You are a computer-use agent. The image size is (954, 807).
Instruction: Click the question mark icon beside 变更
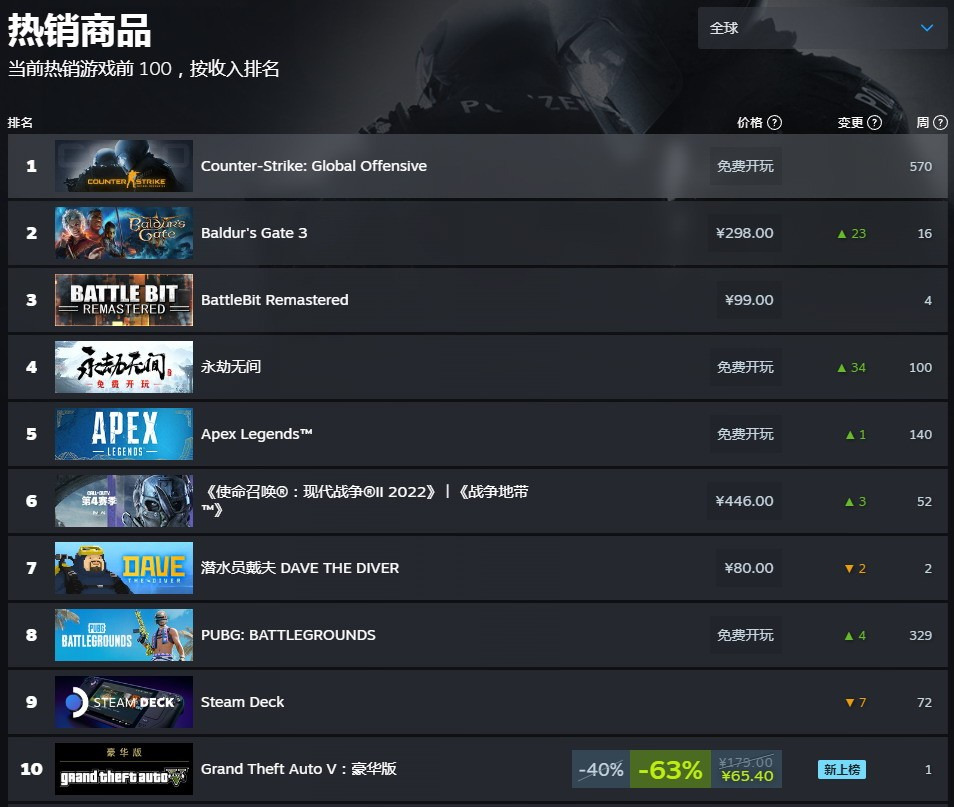coord(874,122)
